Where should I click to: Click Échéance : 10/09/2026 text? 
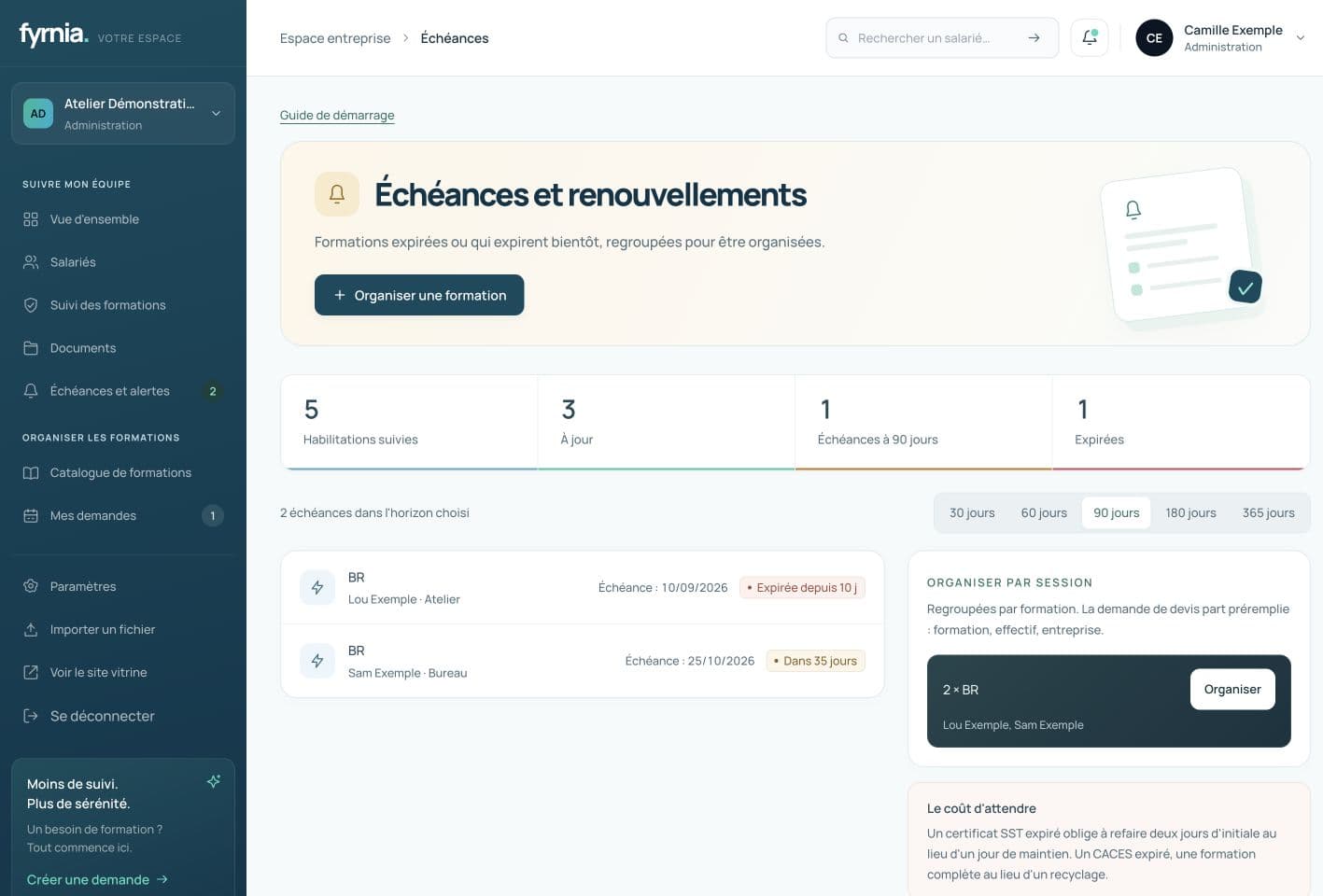(x=663, y=588)
